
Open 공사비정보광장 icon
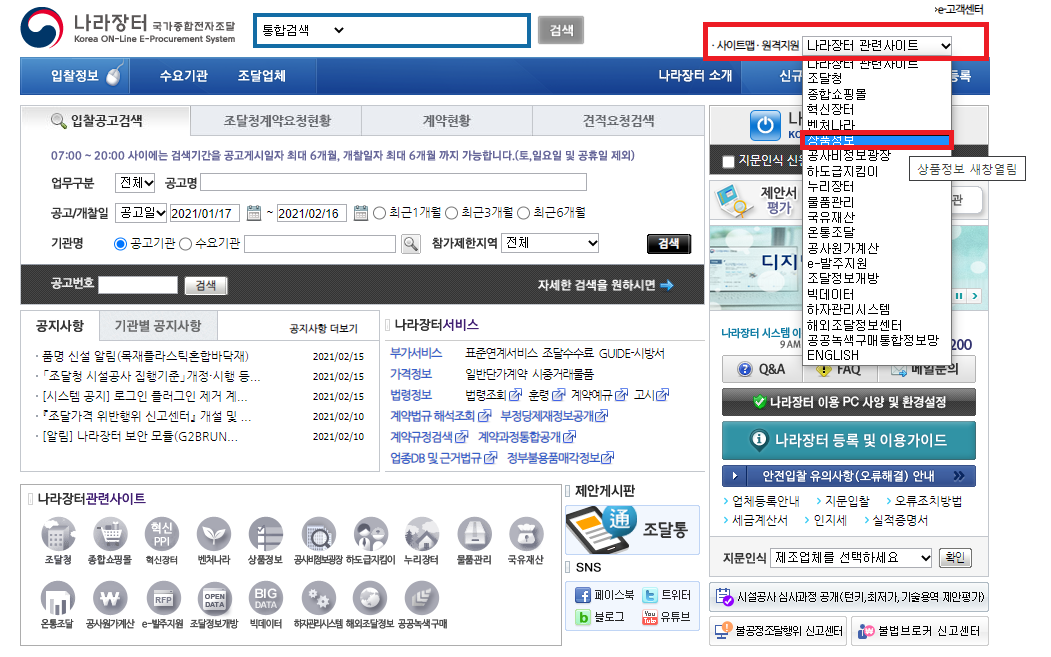[318, 534]
